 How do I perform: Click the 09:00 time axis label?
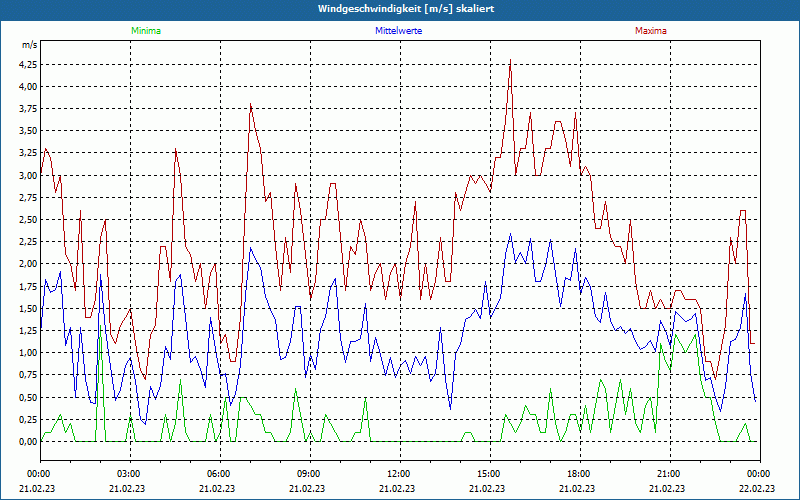(310, 474)
